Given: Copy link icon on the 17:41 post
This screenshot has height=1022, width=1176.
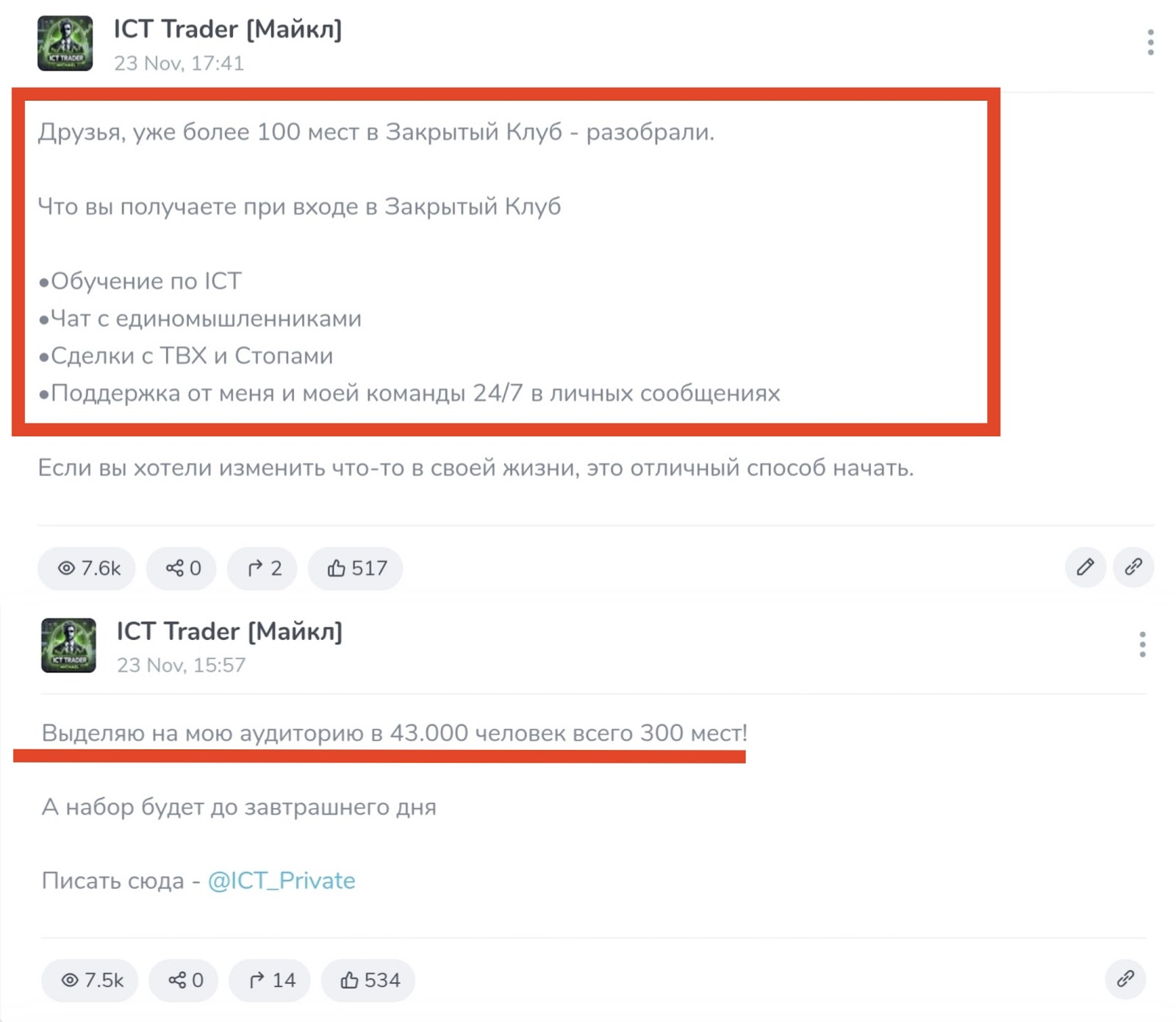Looking at the screenshot, I should [x=1133, y=567].
